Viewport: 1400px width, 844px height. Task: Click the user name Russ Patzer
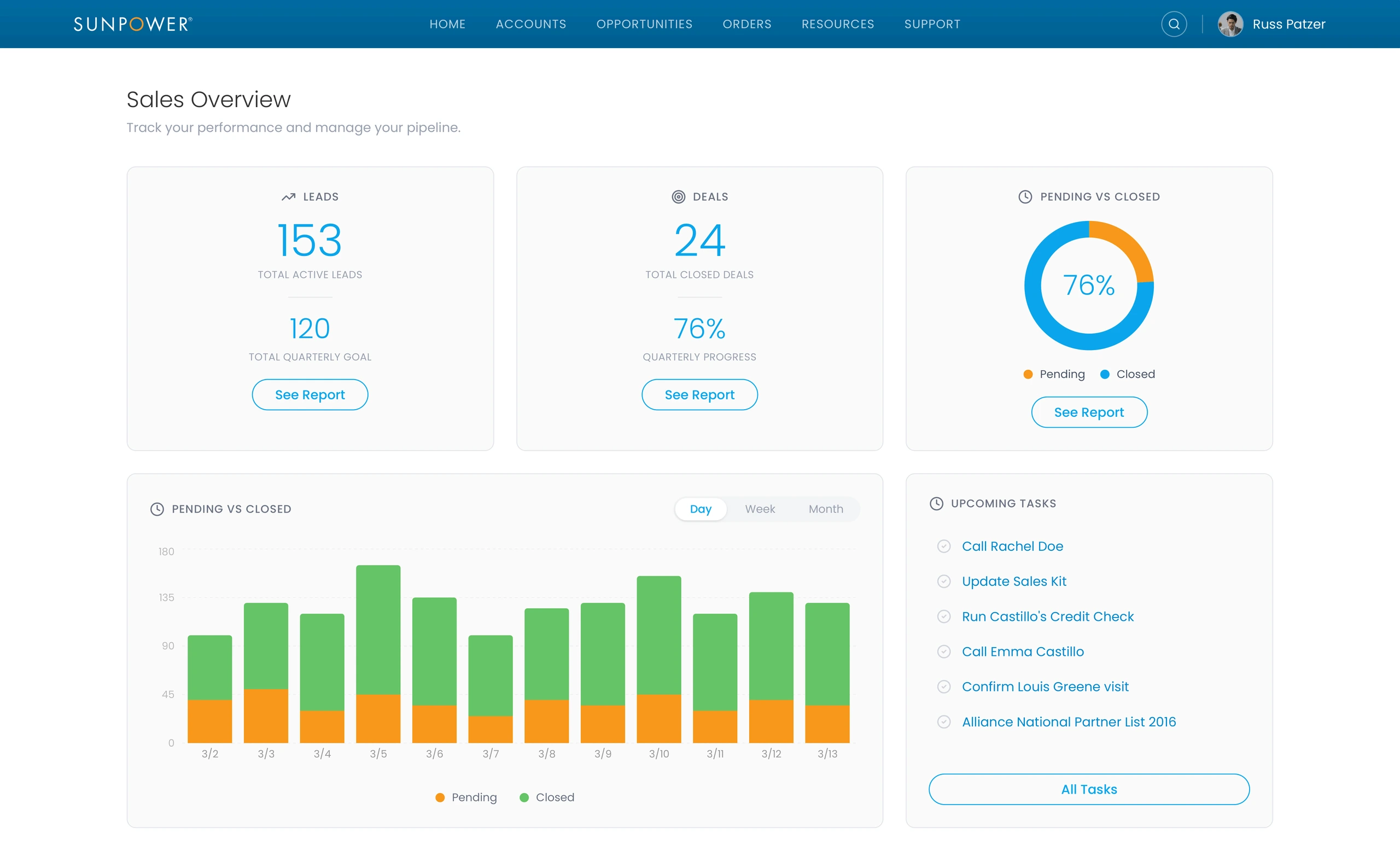[x=1288, y=24]
